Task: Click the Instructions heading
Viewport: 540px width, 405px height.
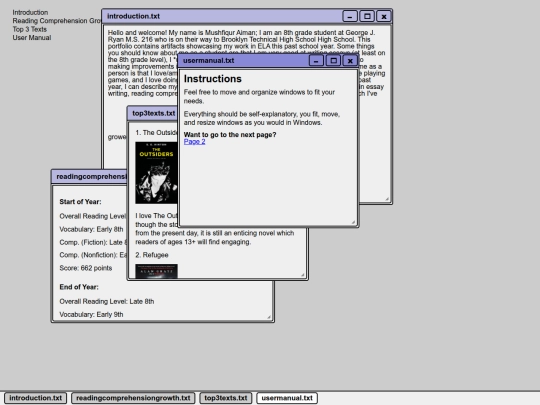Action: (212, 79)
